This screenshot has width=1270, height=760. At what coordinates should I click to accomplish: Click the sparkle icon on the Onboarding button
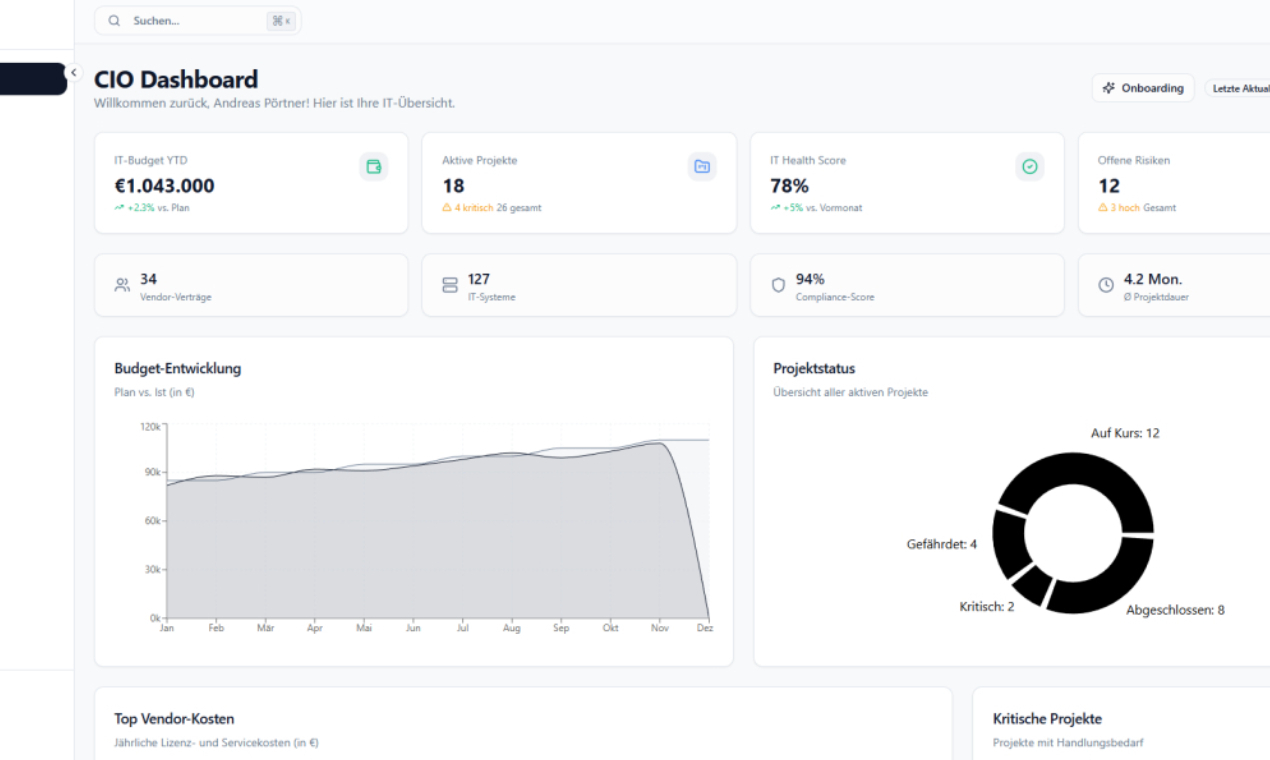(x=1110, y=88)
